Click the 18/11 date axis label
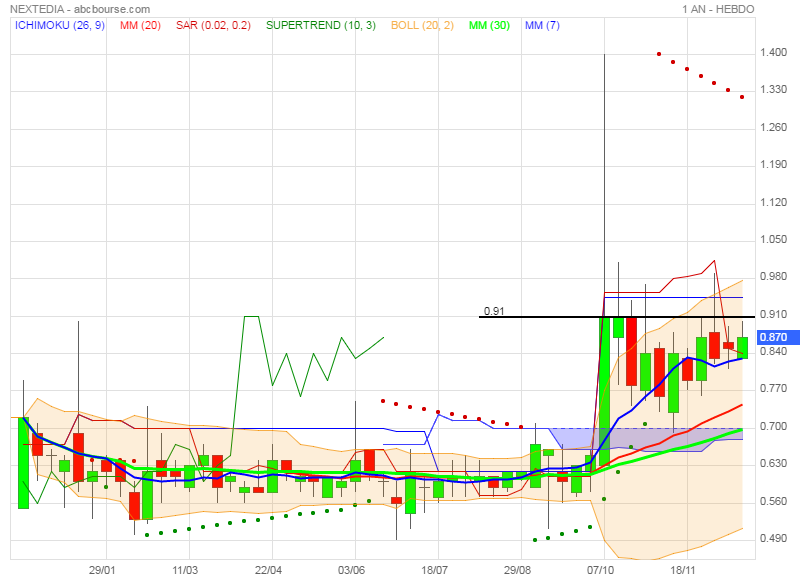 [x=684, y=570]
